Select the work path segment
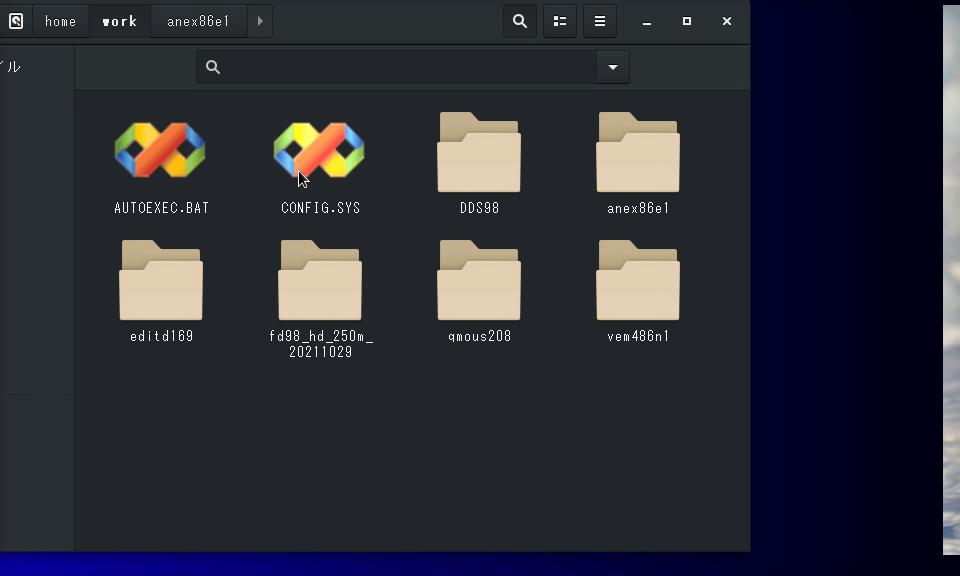 tap(120, 21)
